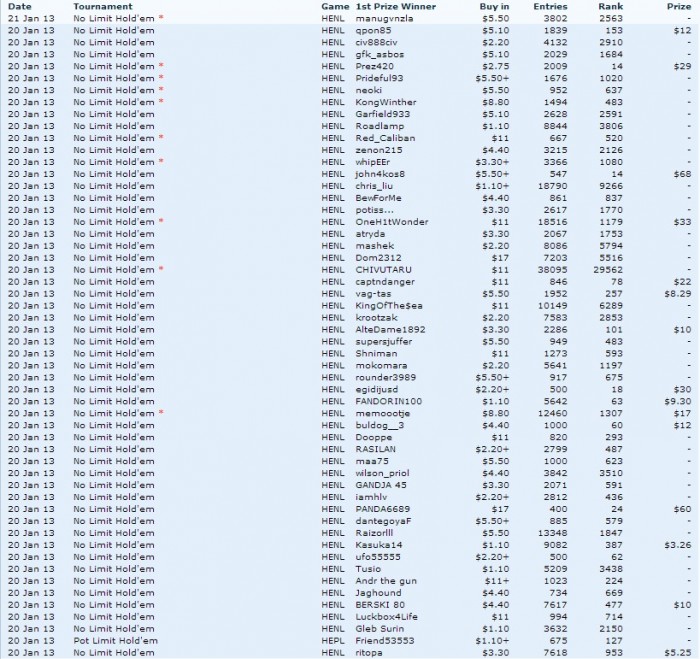700x659 pixels.
Task: Select winner name chris_liu
Action: [x=374, y=186]
